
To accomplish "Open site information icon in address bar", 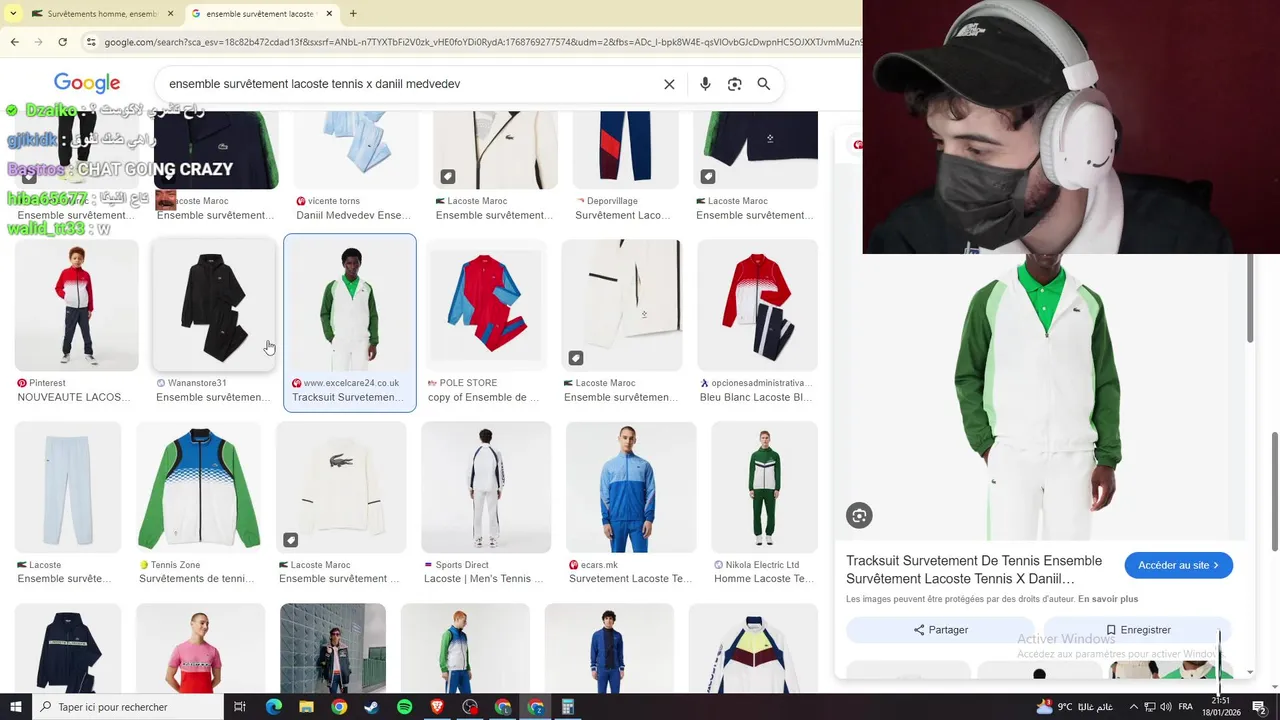I will click(x=91, y=42).
